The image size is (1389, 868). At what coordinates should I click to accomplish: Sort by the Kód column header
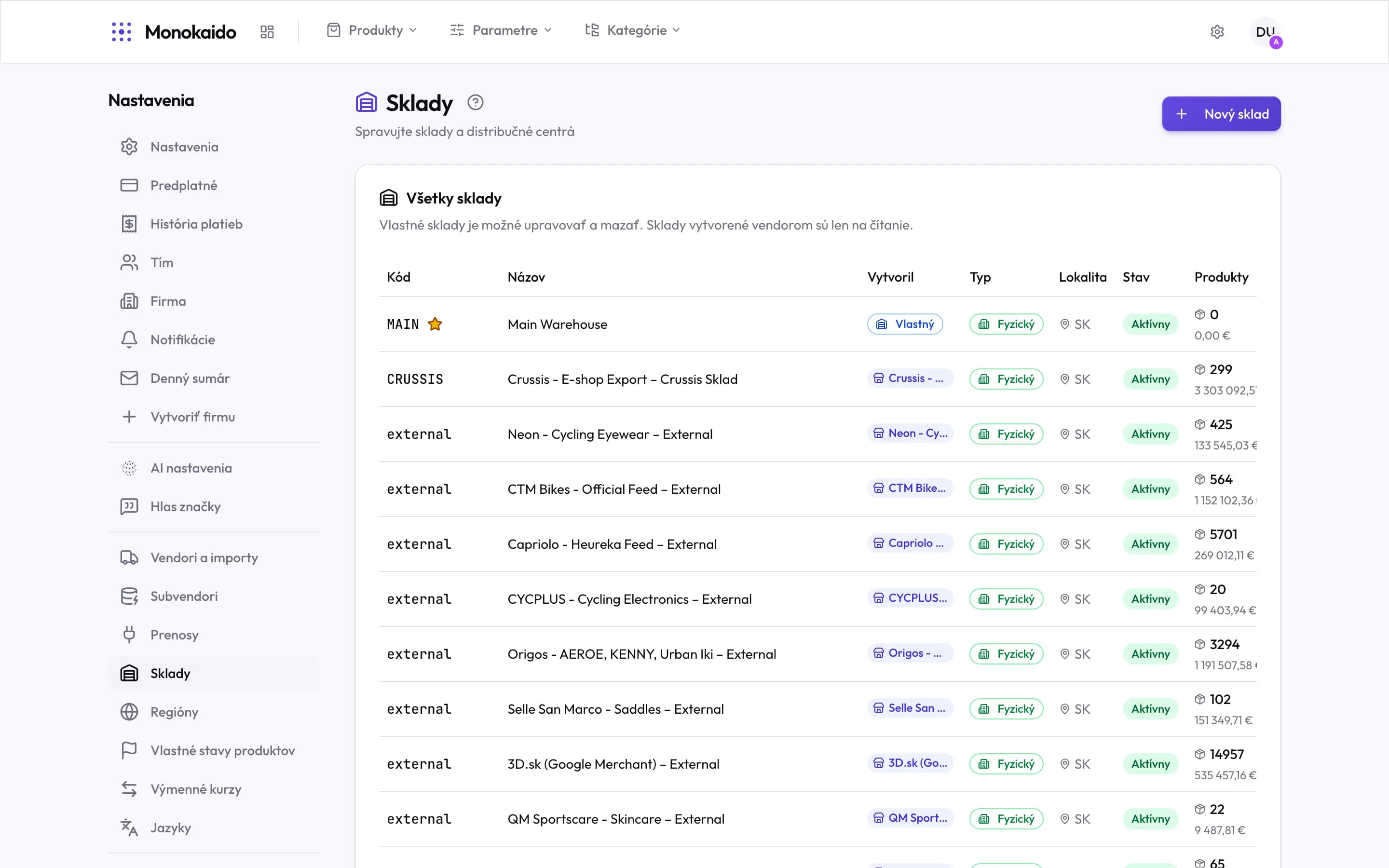click(x=398, y=277)
